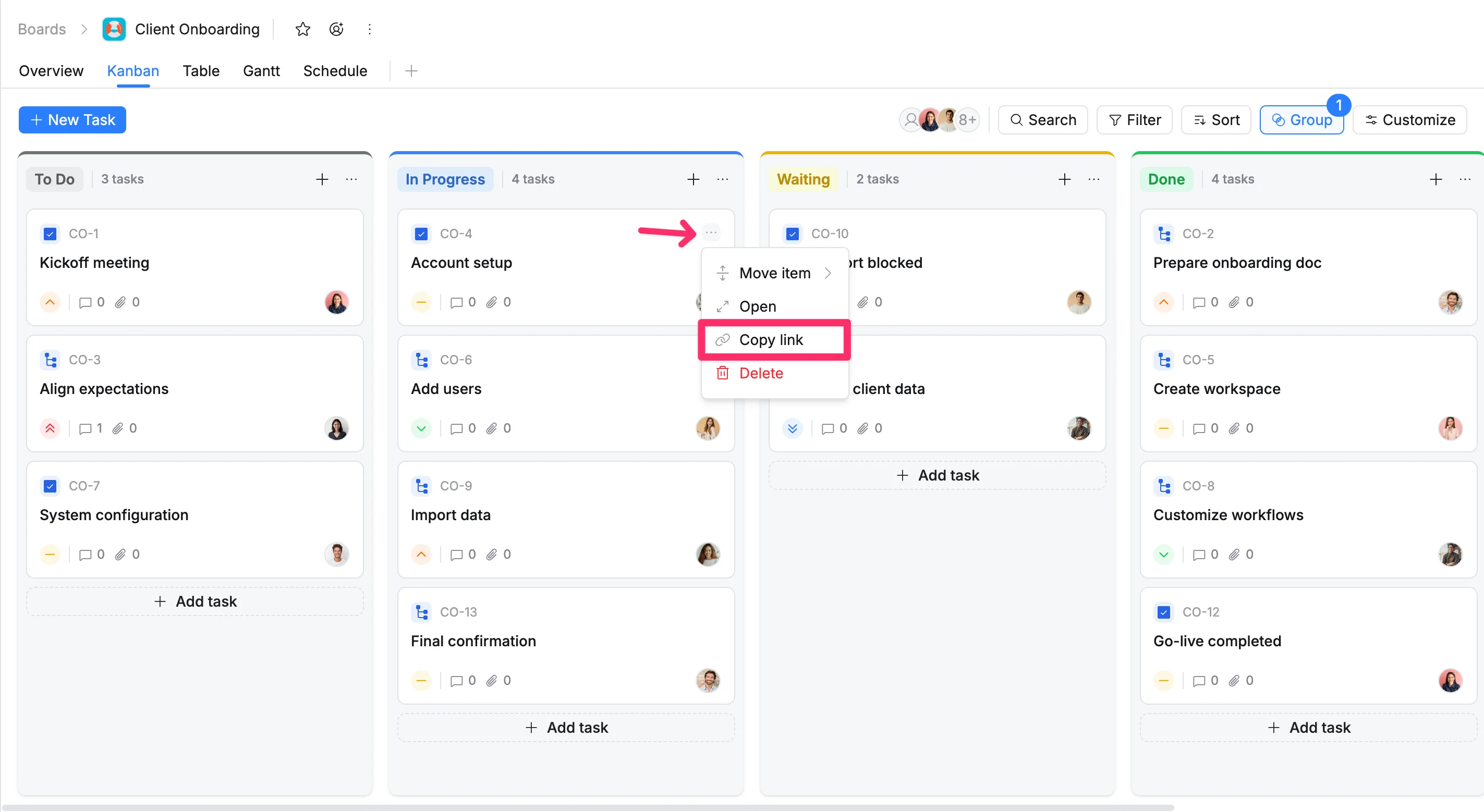Click comments icon on Align expectations card

point(84,428)
